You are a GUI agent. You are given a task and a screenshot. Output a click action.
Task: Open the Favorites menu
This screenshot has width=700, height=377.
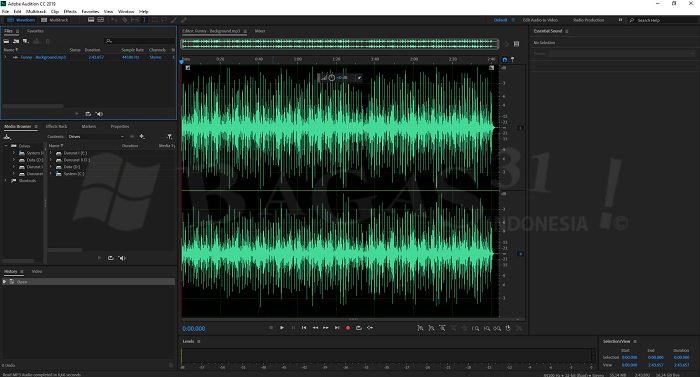tap(90, 12)
